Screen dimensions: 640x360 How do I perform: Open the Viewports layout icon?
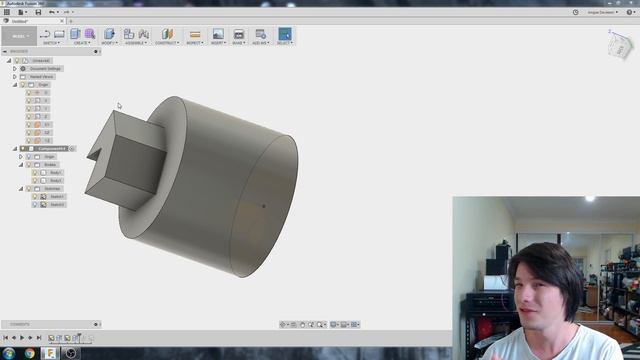click(354, 324)
